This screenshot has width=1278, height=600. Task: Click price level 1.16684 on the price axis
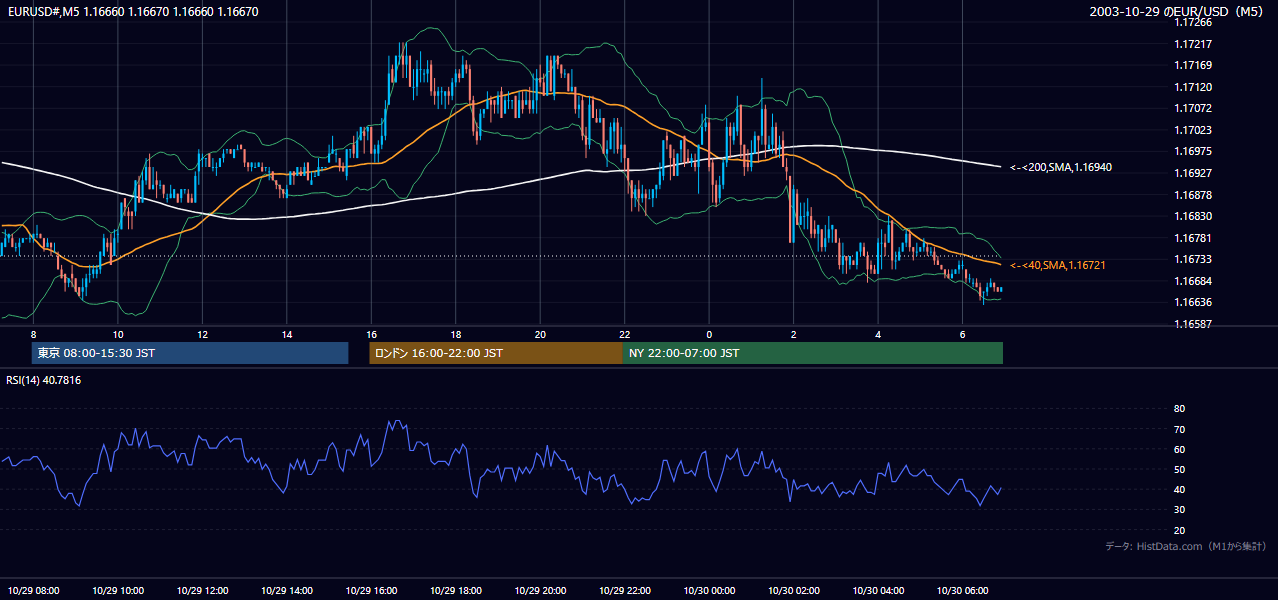coord(1193,281)
